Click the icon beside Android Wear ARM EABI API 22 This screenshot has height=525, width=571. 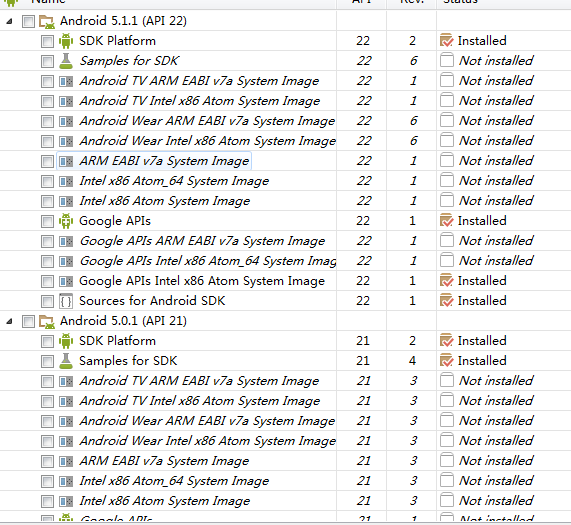coord(66,121)
